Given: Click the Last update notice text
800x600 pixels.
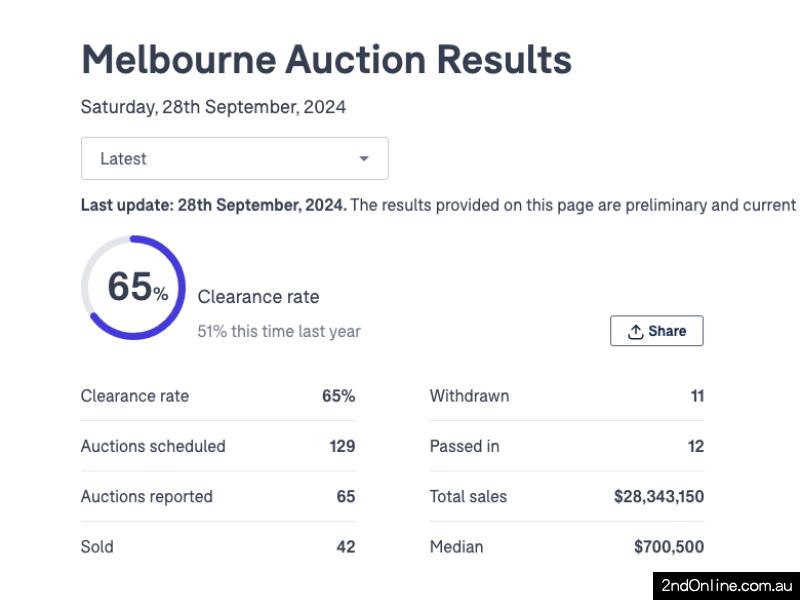Looking at the screenshot, I should tap(440, 205).
